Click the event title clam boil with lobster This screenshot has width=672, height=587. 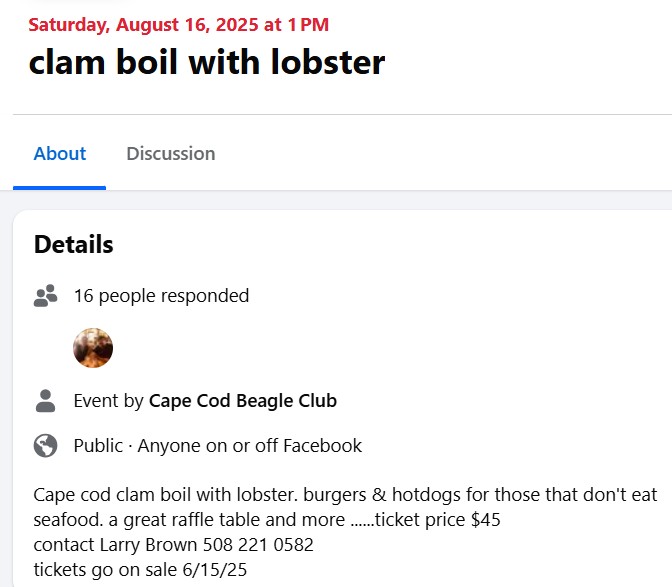[207, 63]
